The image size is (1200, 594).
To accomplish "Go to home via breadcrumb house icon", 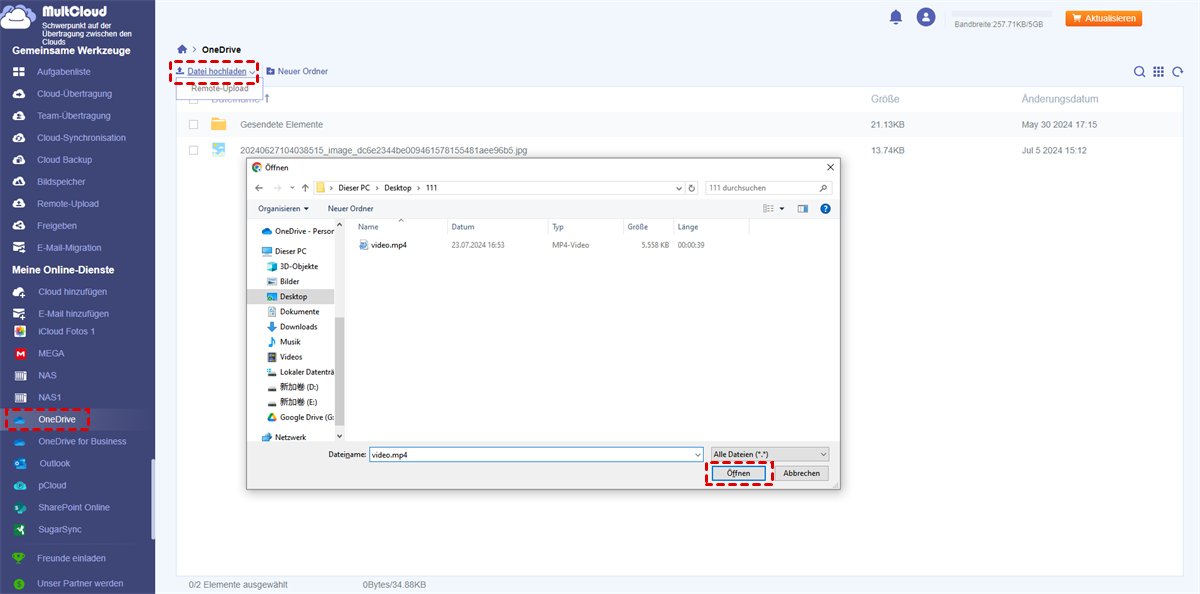I will tap(181, 49).
